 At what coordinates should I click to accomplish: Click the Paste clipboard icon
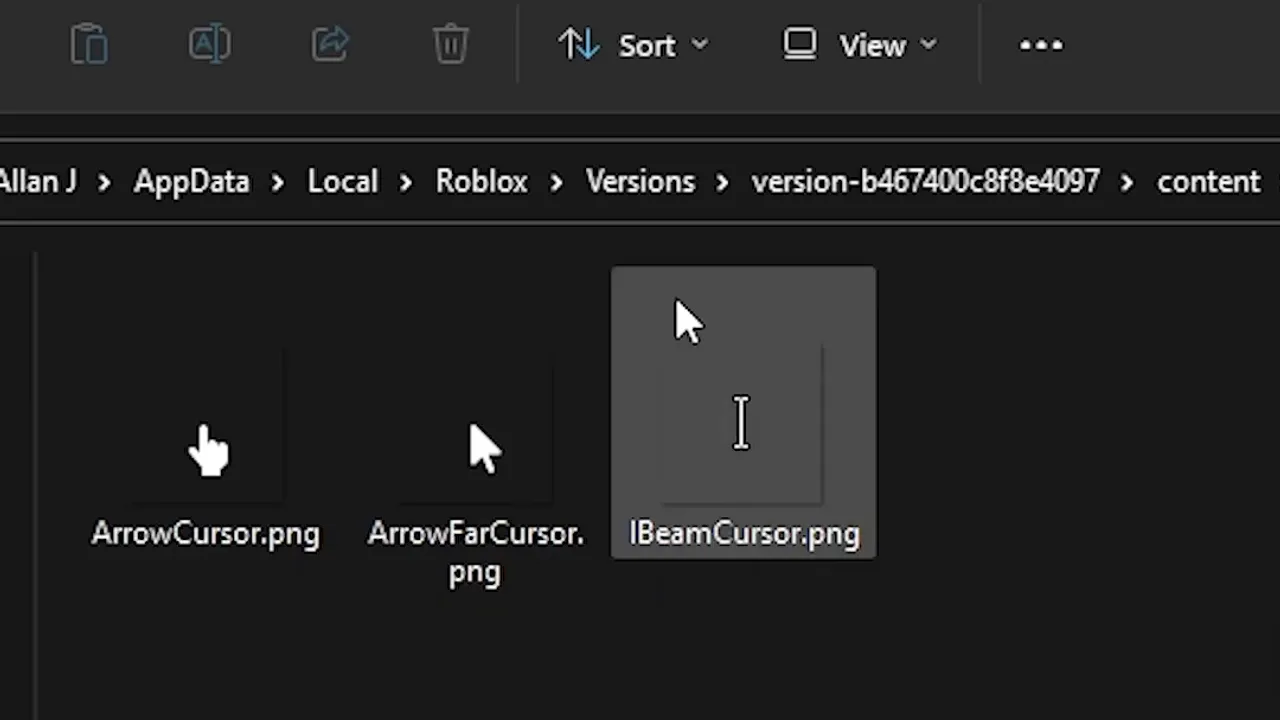(89, 45)
